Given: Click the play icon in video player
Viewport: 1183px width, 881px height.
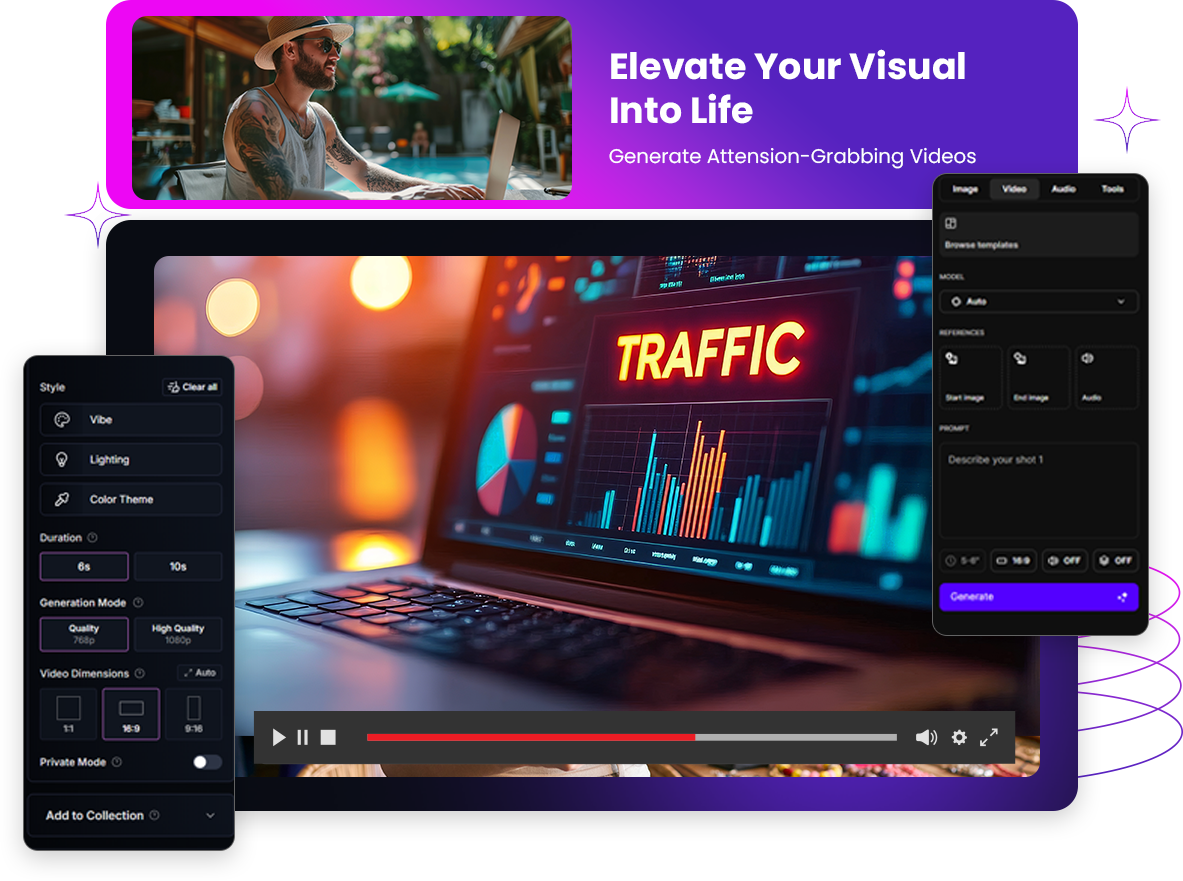Looking at the screenshot, I should (279, 737).
